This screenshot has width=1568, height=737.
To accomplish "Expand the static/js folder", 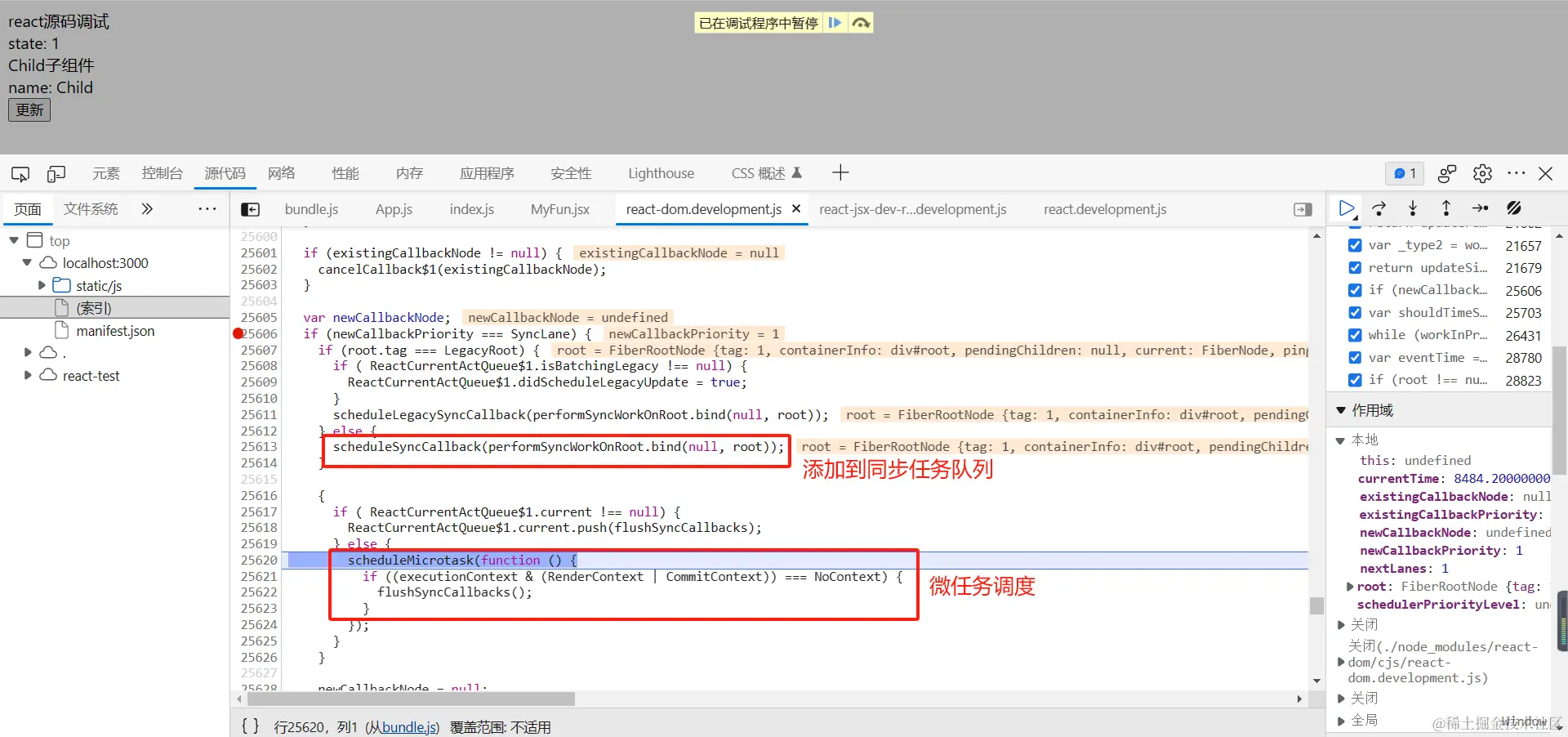I will pyautogui.click(x=42, y=285).
